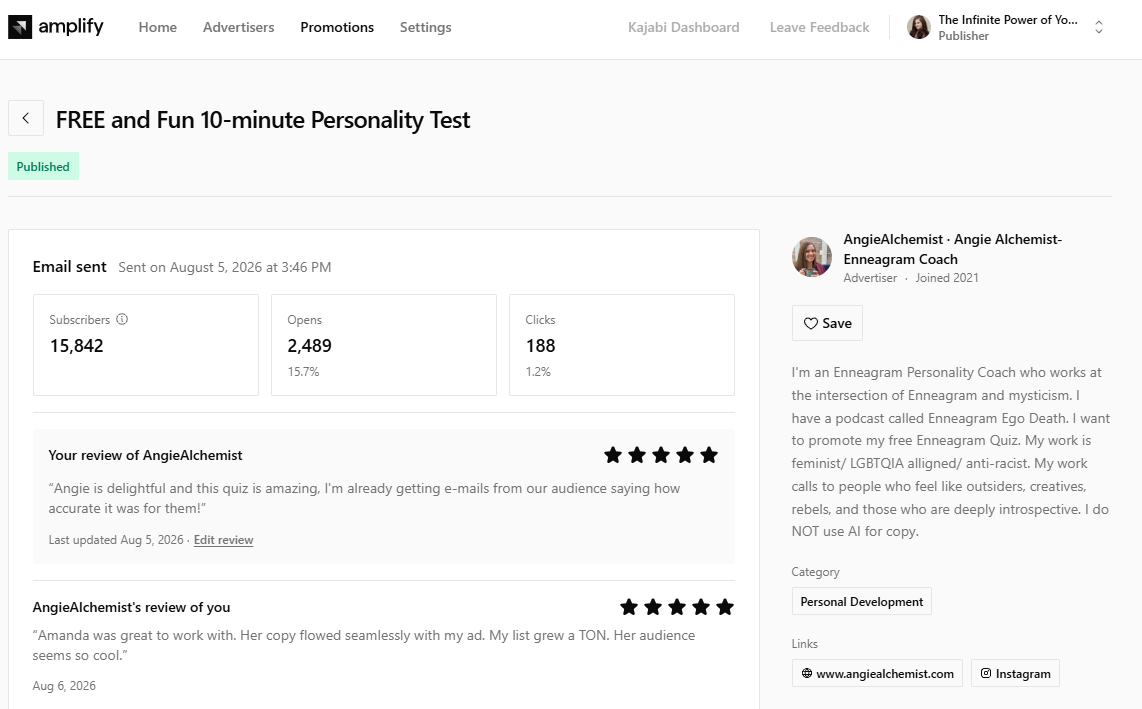Click AngieAlchemist's profile photo
This screenshot has width=1142, height=709.
812,256
